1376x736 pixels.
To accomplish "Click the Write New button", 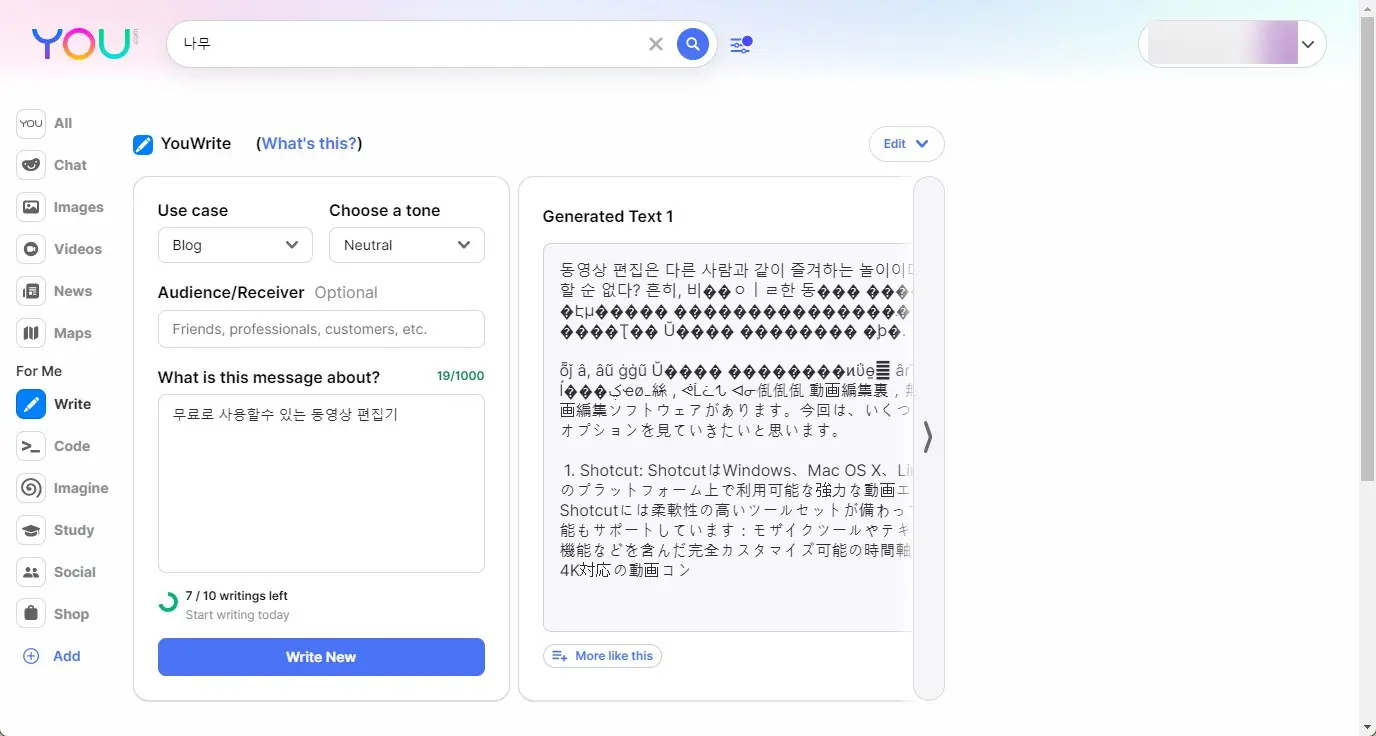I will (x=321, y=657).
